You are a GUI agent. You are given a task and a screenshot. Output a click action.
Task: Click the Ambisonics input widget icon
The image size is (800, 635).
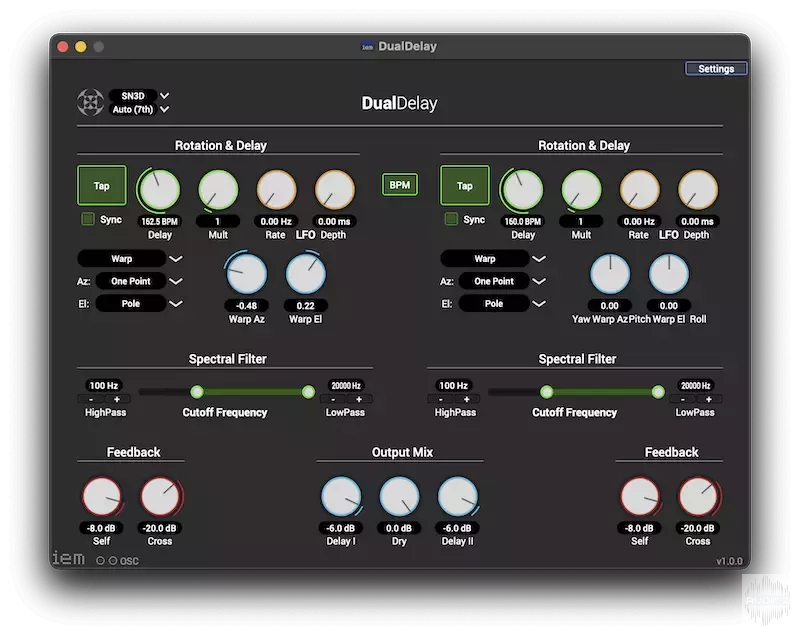pos(90,103)
